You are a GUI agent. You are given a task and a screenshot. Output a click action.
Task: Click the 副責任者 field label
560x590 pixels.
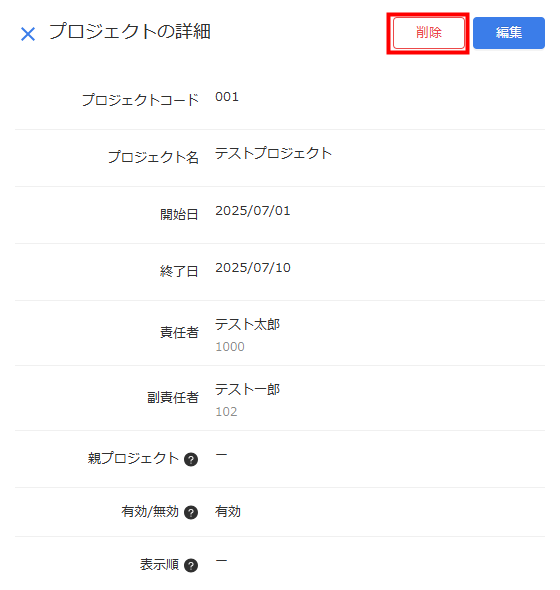click(173, 397)
